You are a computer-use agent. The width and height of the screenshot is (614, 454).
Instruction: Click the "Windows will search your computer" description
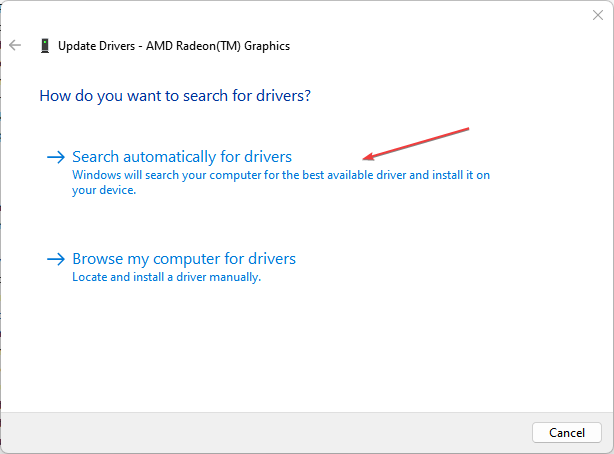(x=281, y=174)
